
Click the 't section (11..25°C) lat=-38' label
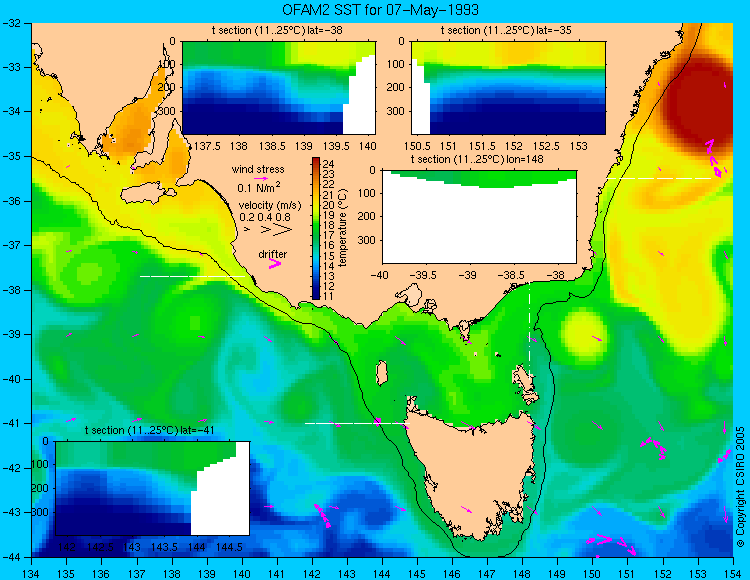[277, 30]
